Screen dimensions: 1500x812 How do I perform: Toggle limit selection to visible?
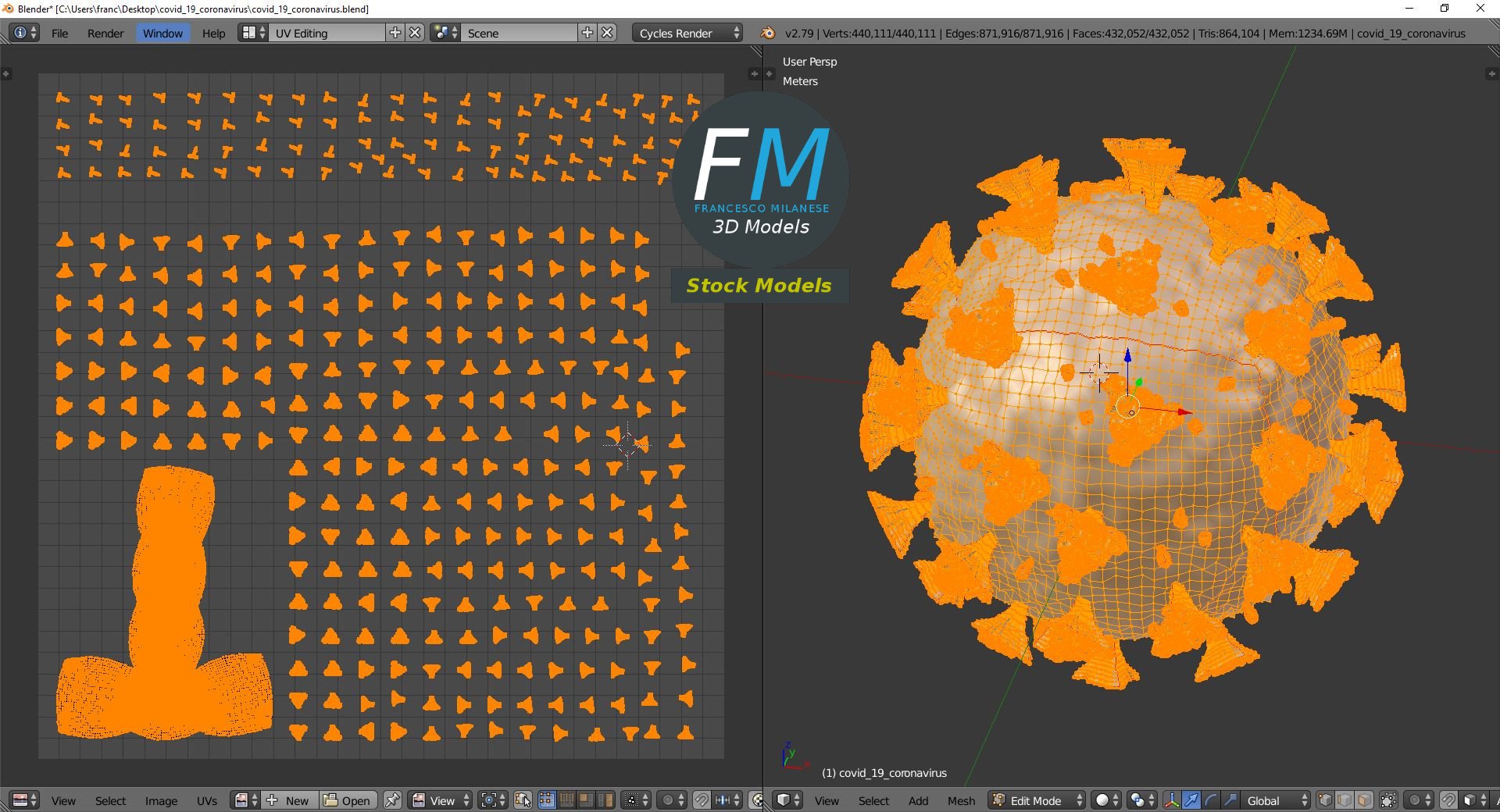(x=1388, y=800)
